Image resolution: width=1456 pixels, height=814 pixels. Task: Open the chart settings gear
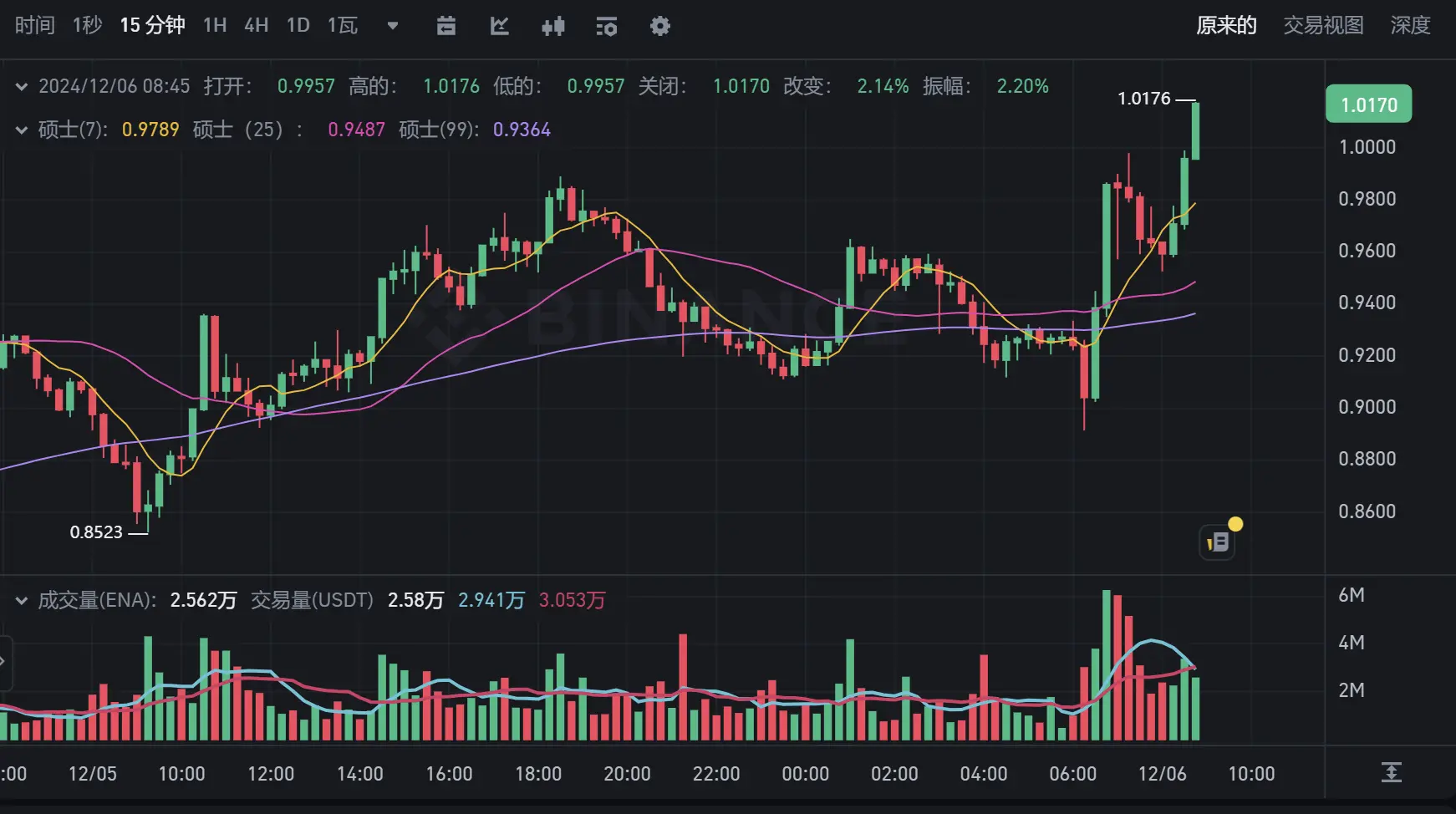tap(659, 26)
